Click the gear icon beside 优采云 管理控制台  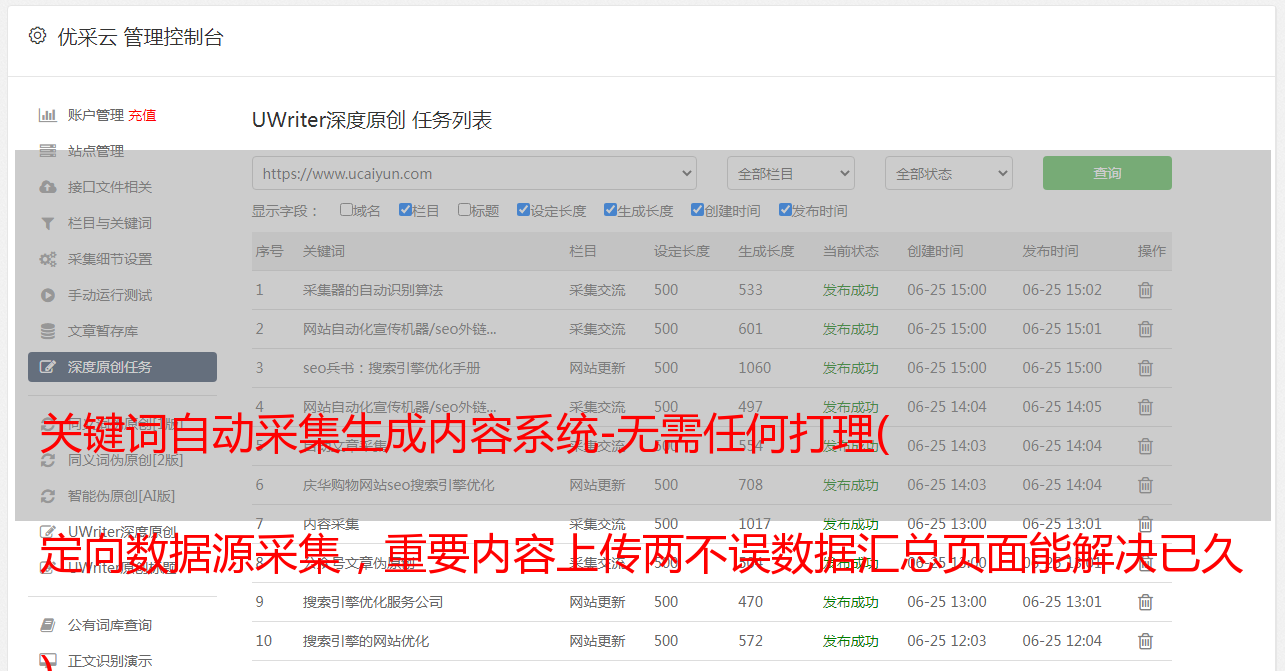[37, 36]
